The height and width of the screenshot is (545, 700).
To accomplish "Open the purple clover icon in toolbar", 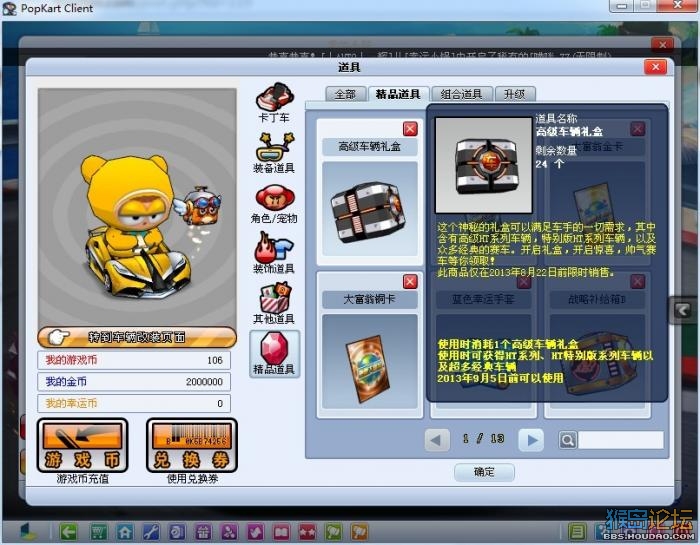I will 229,532.
